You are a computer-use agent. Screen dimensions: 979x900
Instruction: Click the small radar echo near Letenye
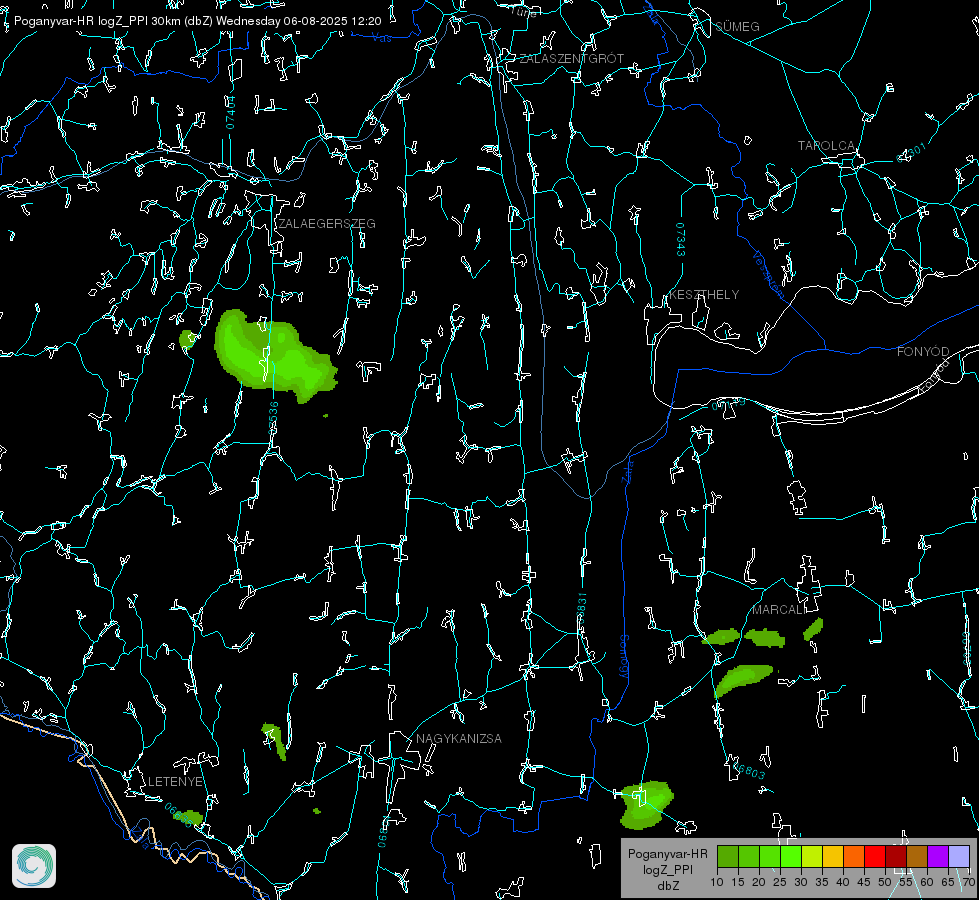point(189,818)
